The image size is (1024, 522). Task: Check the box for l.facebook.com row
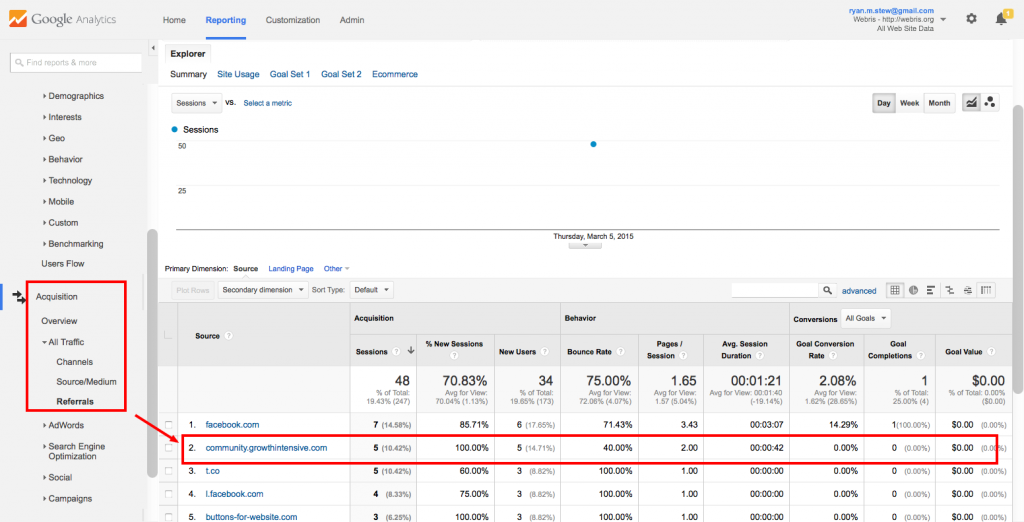point(169,495)
